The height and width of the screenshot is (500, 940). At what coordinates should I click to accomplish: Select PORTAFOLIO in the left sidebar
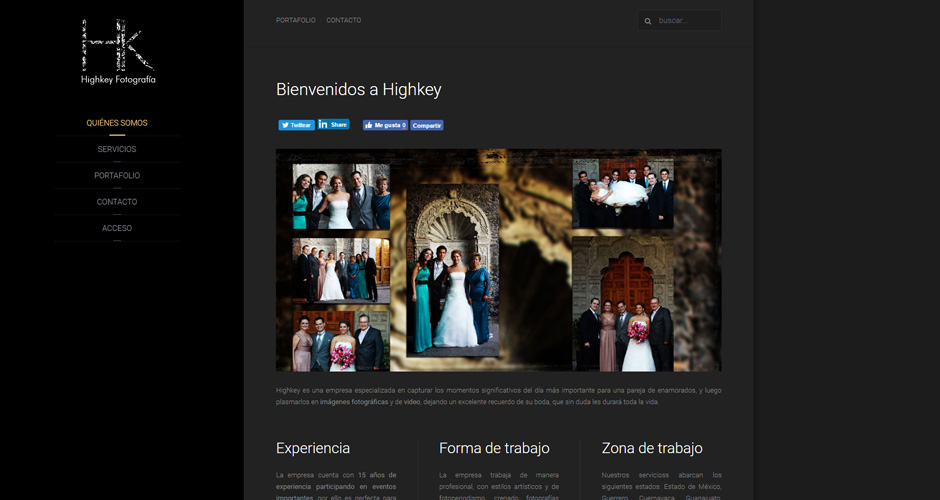pyautogui.click(x=117, y=175)
